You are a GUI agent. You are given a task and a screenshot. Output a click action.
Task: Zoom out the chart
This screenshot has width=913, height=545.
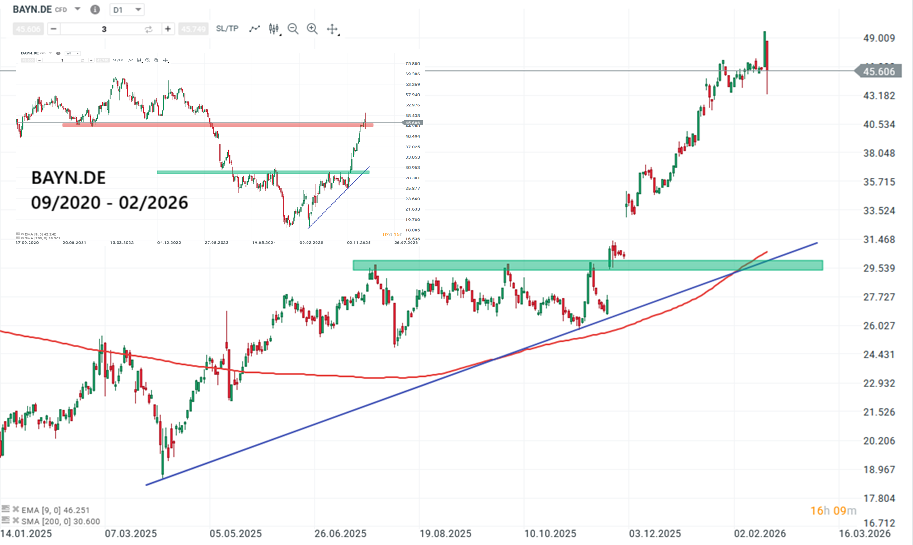pyautogui.click(x=293, y=29)
